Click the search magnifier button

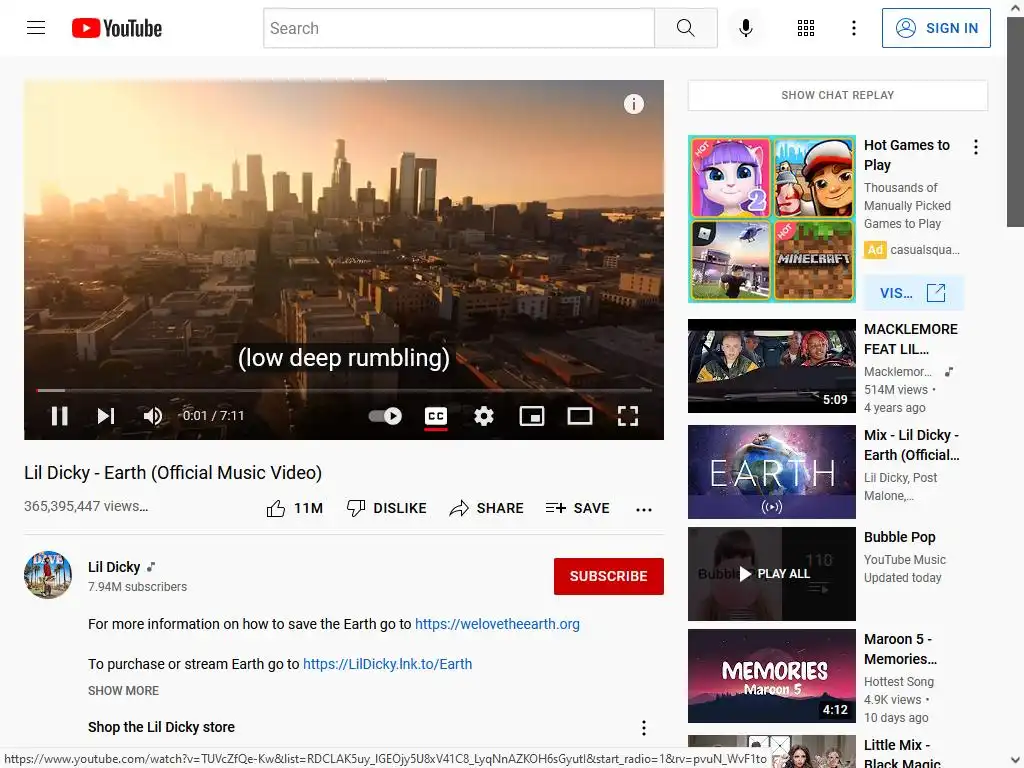point(685,28)
